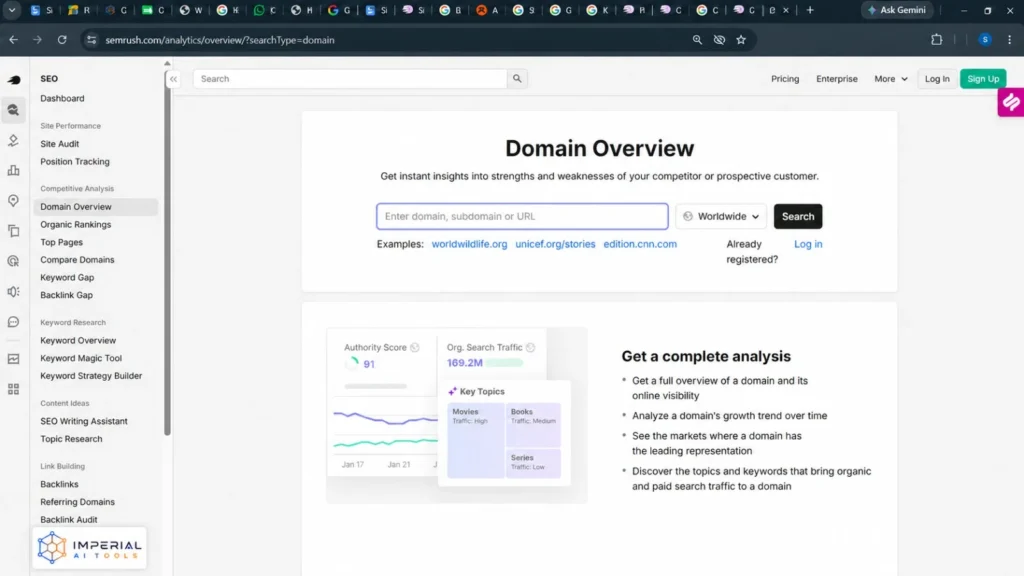This screenshot has width=1024, height=576.
Task: Open the App Center grid icon
Action: pyautogui.click(x=13, y=389)
